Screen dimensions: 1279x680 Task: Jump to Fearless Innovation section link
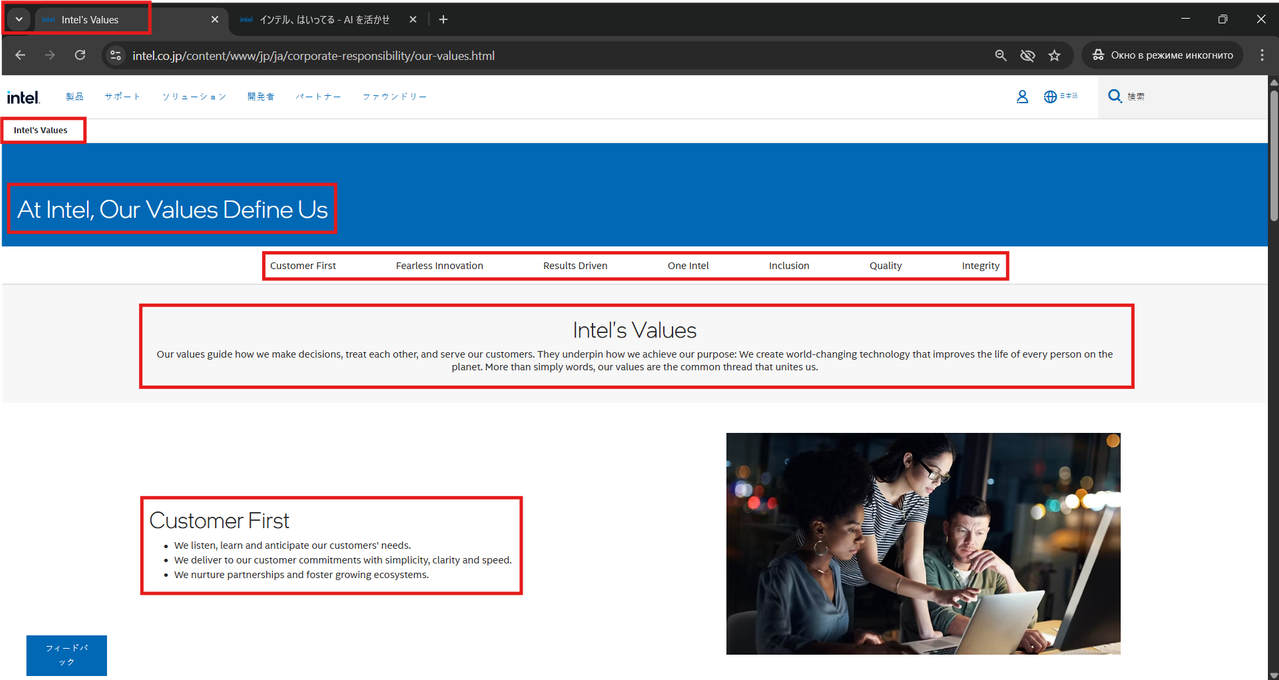coord(439,266)
